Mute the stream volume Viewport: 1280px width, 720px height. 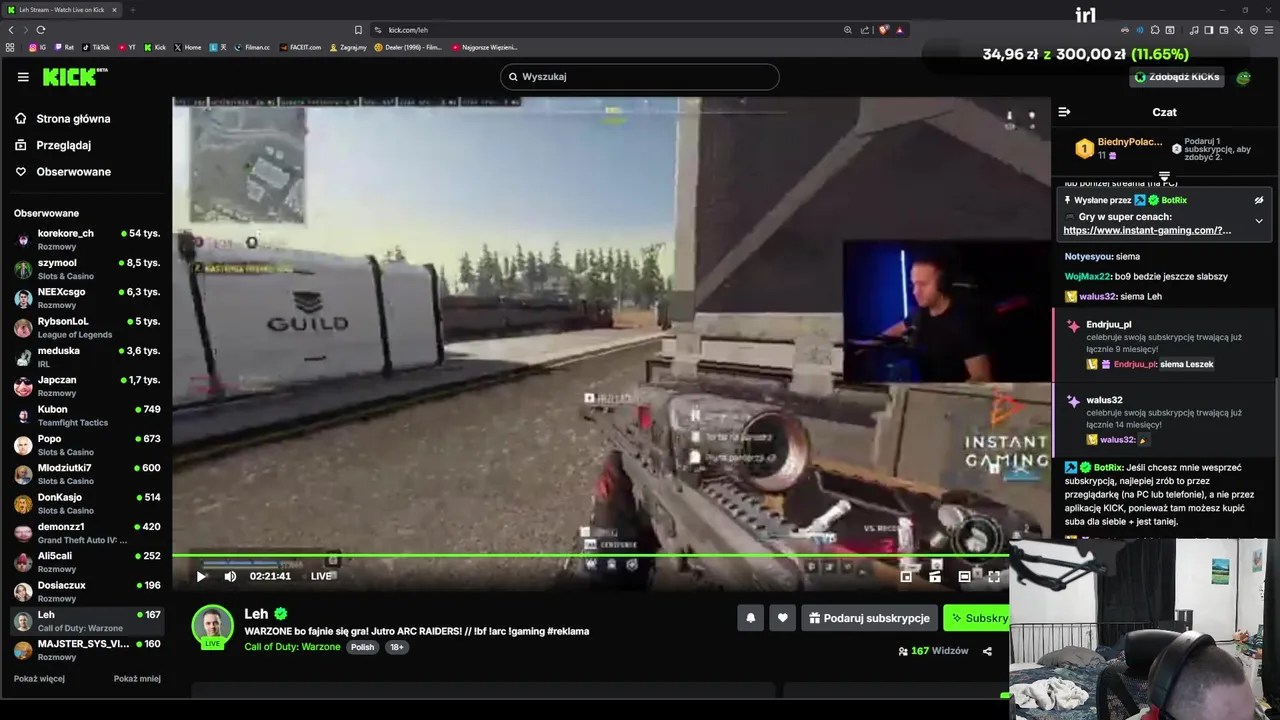[230, 576]
